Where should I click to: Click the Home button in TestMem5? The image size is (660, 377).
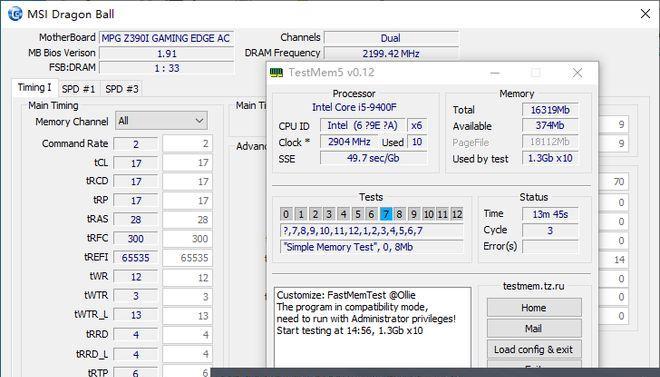pyautogui.click(x=534, y=308)
